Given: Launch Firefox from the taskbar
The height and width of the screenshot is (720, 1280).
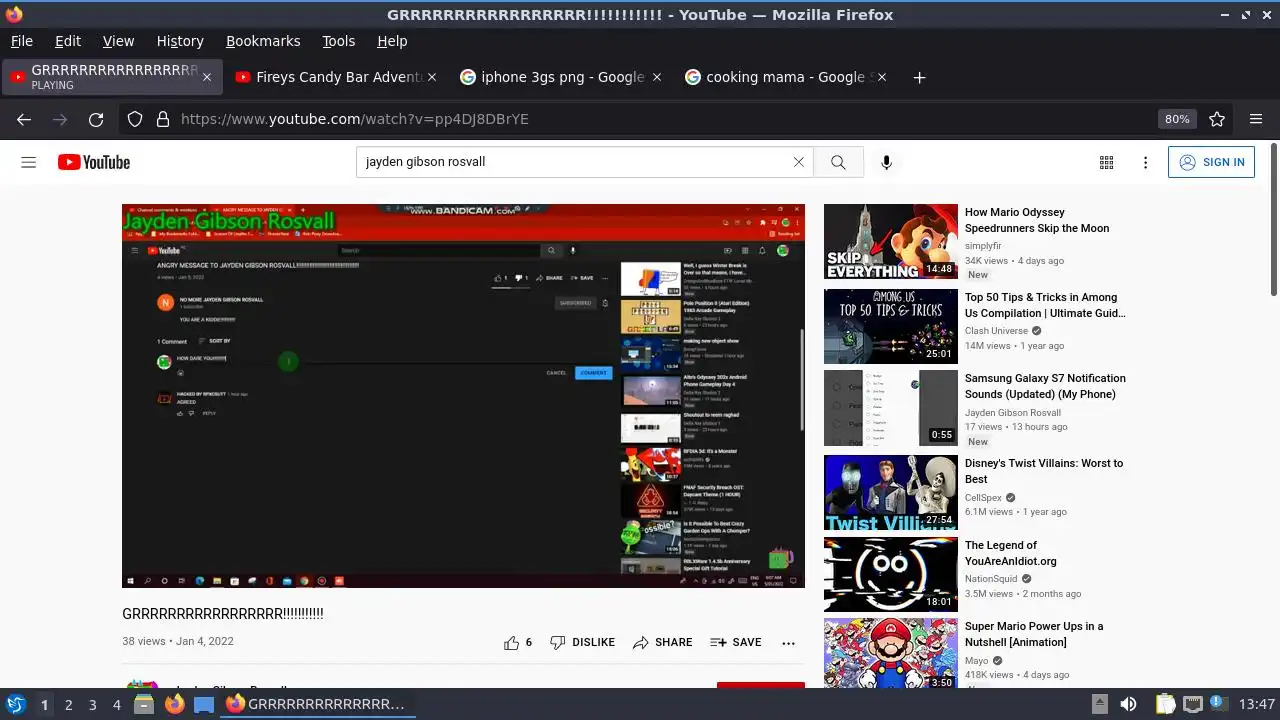Looking at the screenshot, I should [x=174, y=704].
